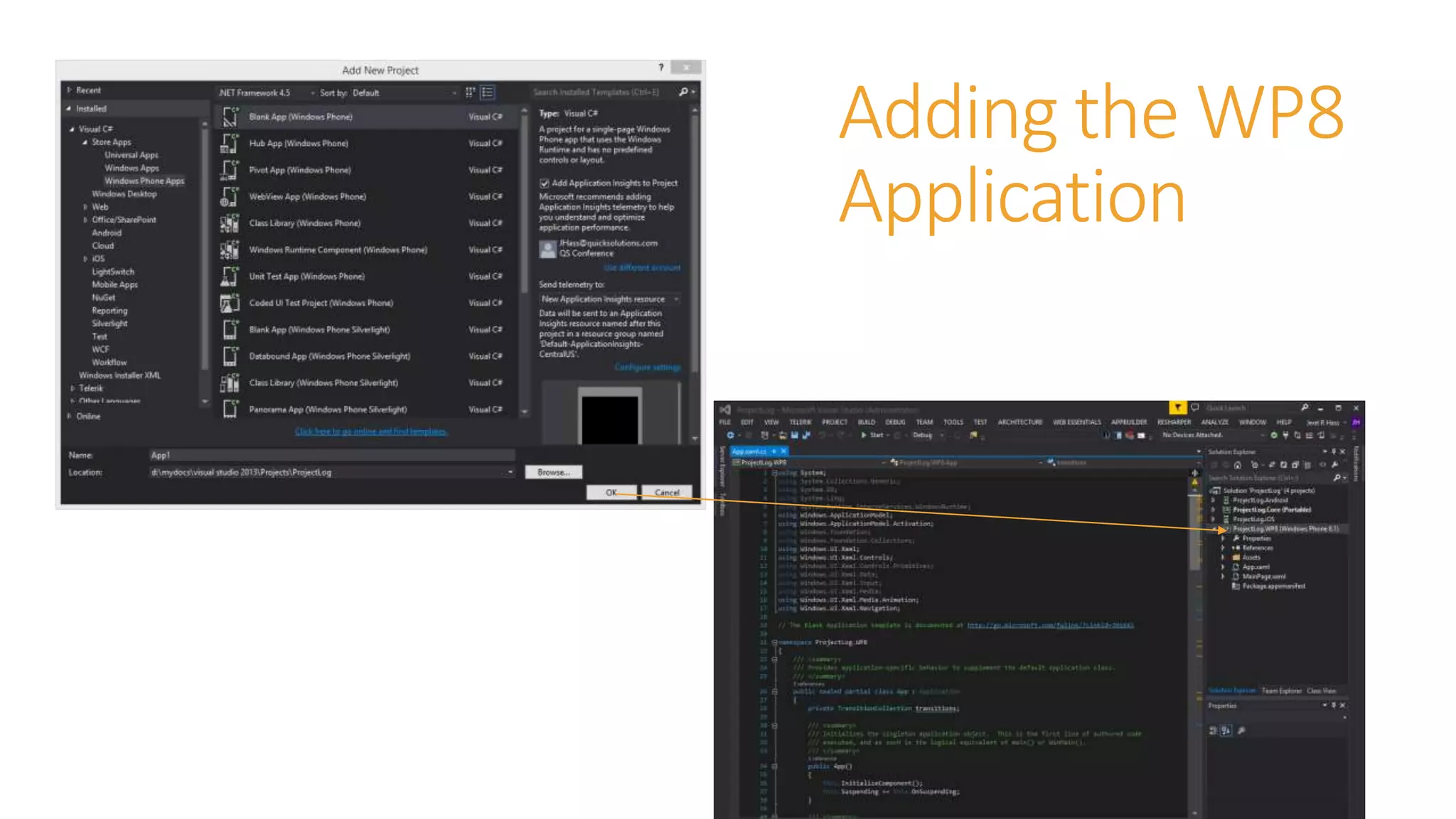Open the .NET Framework 4.5 dropdown
The width and height of the screenshot is (1456, 819).
pyautogui.click(x=266, y=92)
